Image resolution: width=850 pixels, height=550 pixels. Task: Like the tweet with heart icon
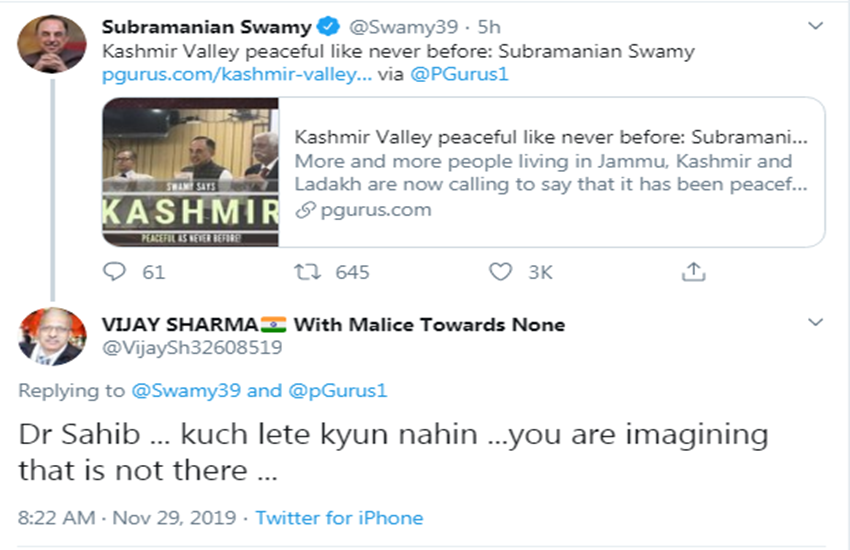pyautogui.click(x=500, y=271)
